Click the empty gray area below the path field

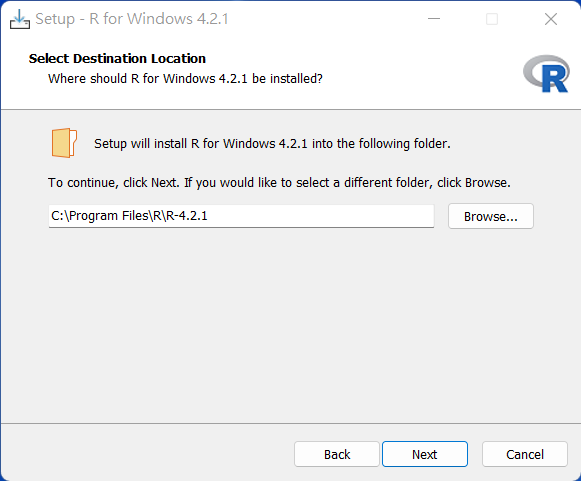[x=290, y=322]
